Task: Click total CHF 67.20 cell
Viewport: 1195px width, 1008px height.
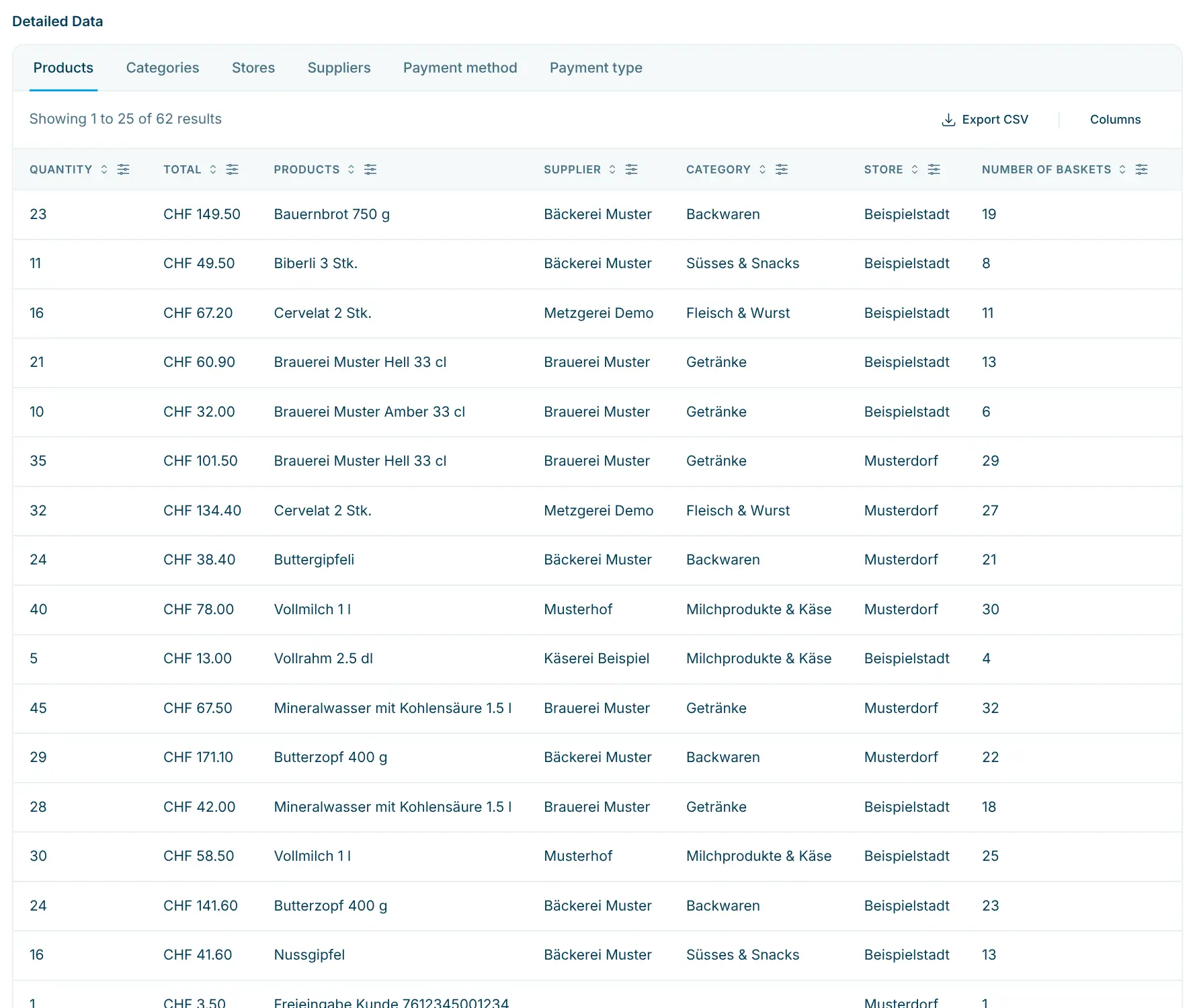Action: click(x=198, y=313)
